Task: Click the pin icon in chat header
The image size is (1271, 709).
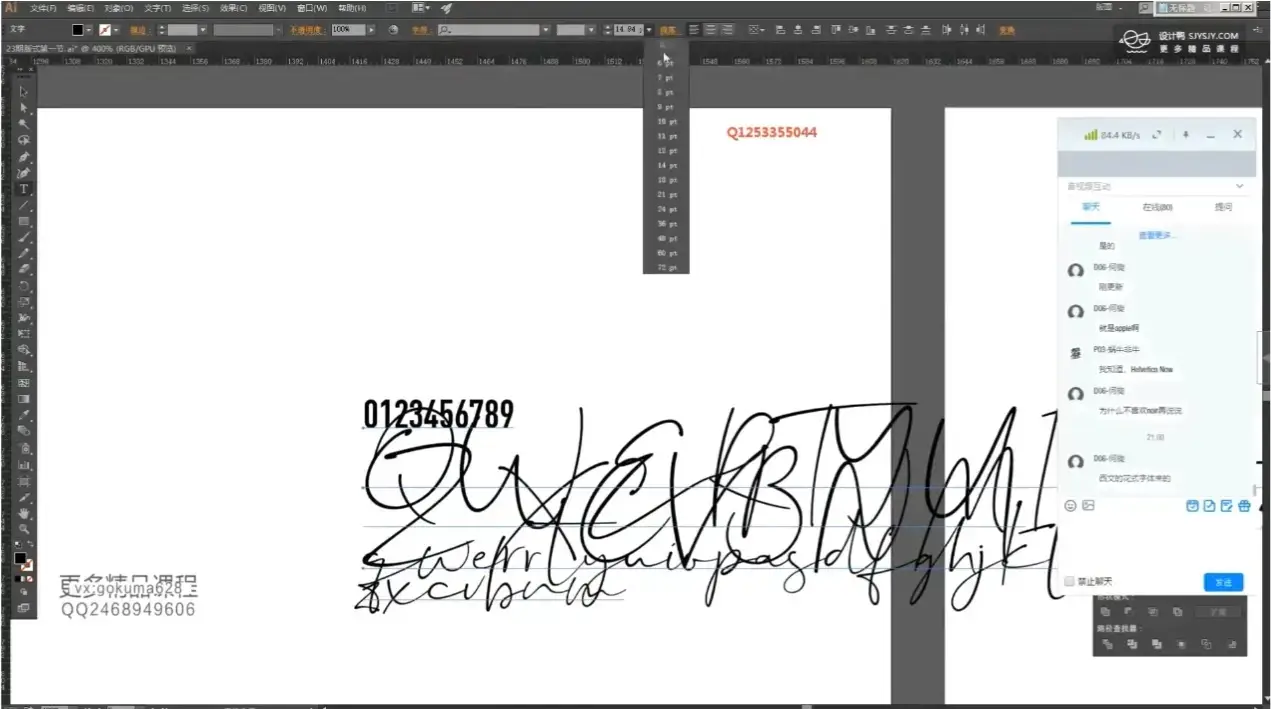Action: pos(1186,135)
